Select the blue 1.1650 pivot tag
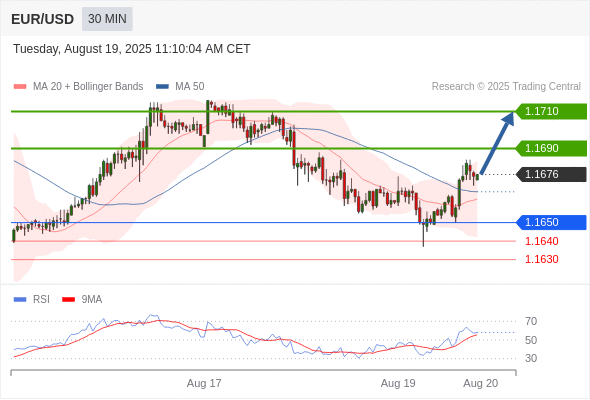This screenshot has height=400, width=590. tap(551, 222)
